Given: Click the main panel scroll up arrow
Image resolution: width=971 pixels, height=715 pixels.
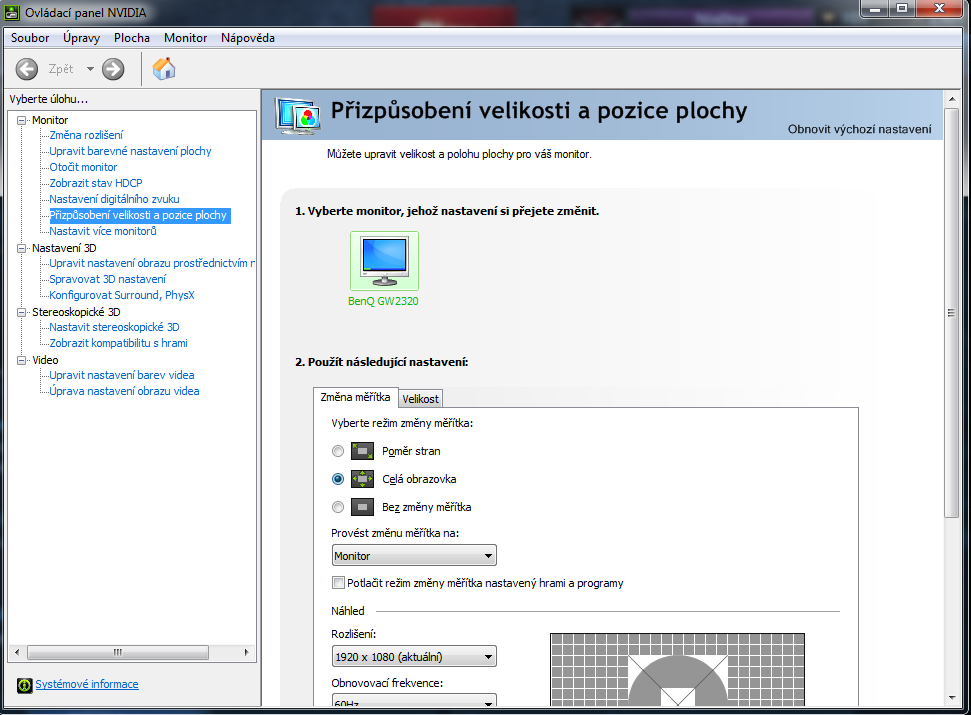Looking at the screenshot, I should click(951, 98).
